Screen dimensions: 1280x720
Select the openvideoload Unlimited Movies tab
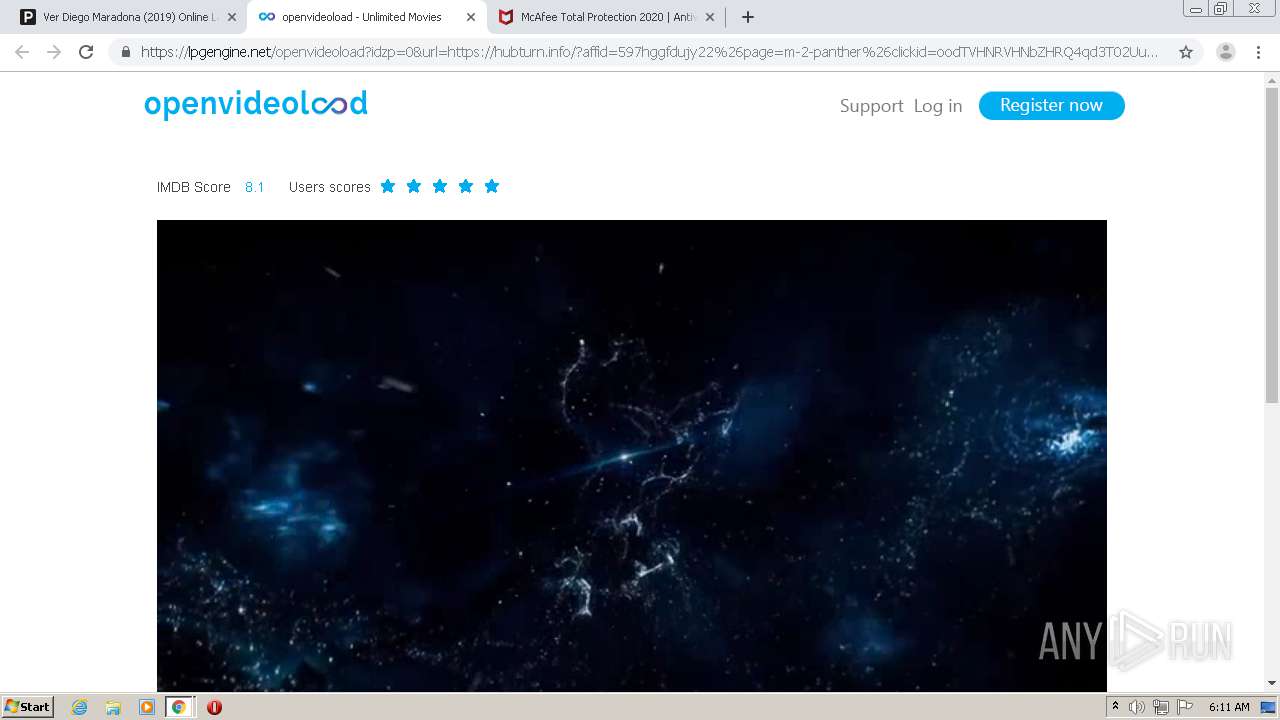365,17
